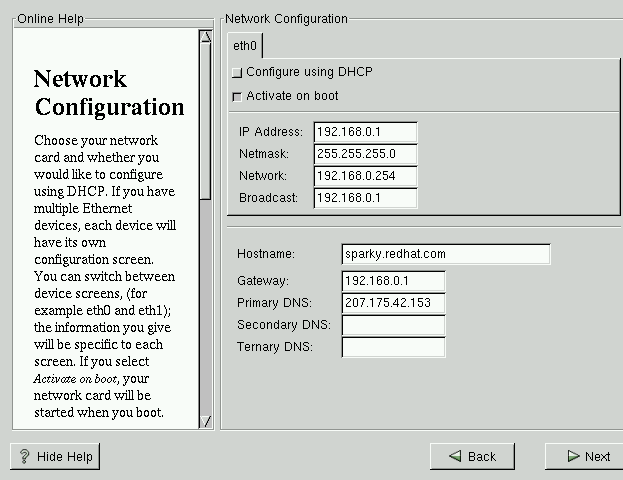Image resolution: width=623 pixels, height=480 pixels.
Task: Proceed with the Next button
Action: pyautogui.click(x=587, y=456)
